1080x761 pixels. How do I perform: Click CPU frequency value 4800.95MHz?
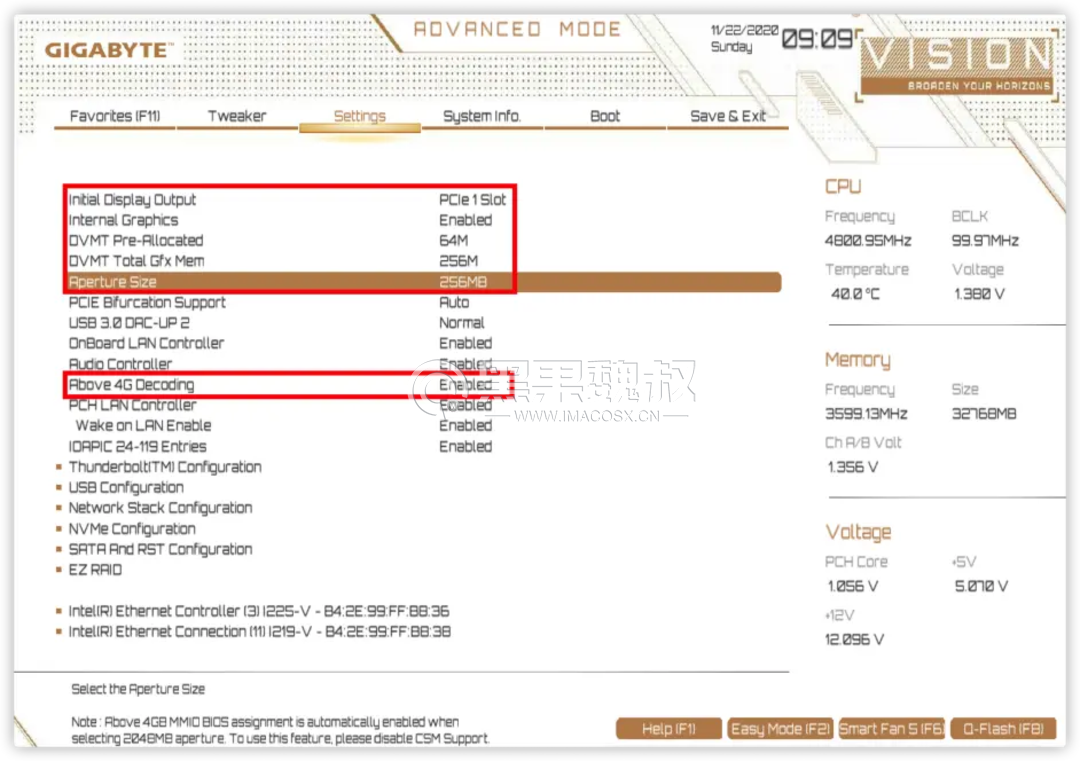click(868, 240)
